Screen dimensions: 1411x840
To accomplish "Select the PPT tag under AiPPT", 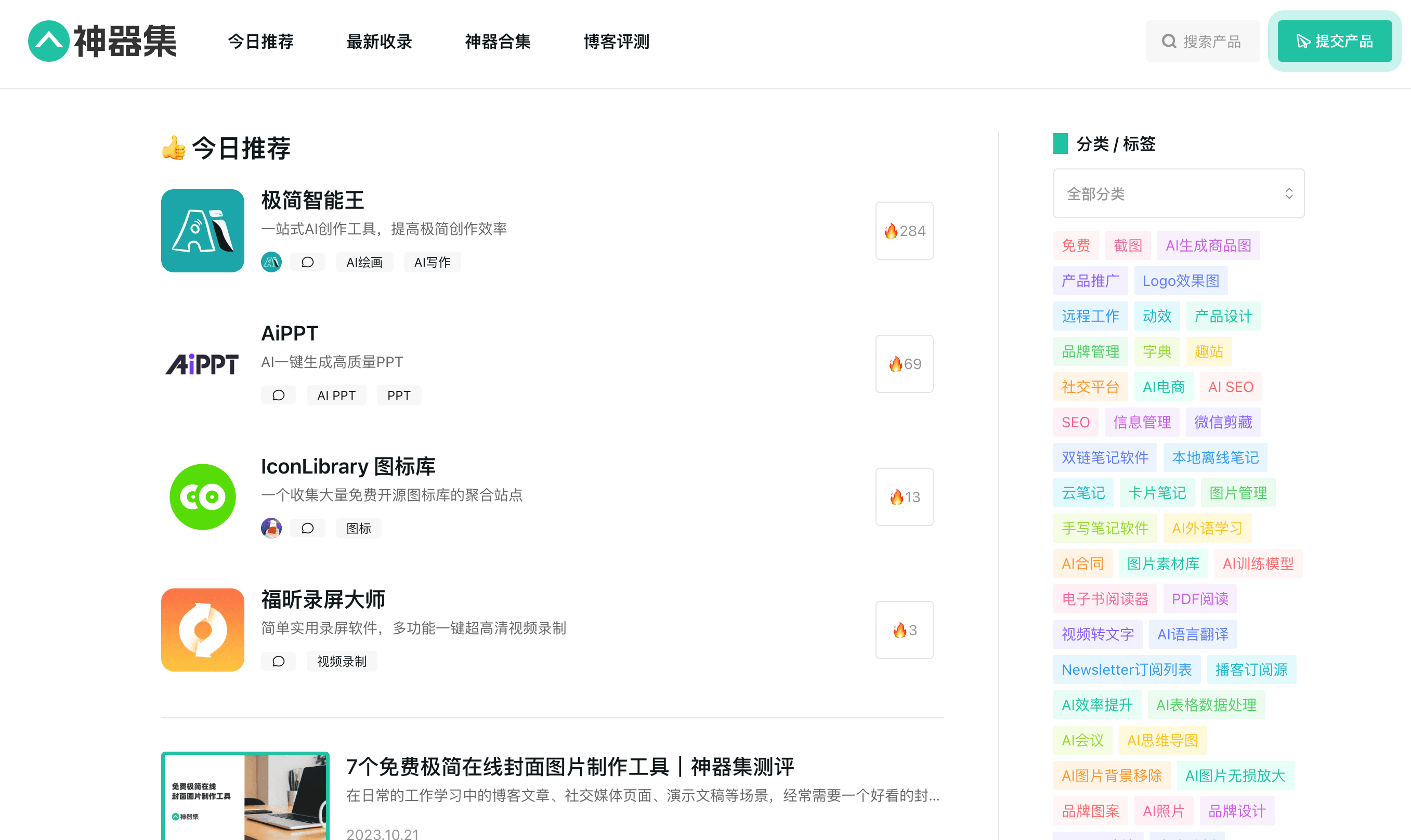I will (x=399, y=395).
